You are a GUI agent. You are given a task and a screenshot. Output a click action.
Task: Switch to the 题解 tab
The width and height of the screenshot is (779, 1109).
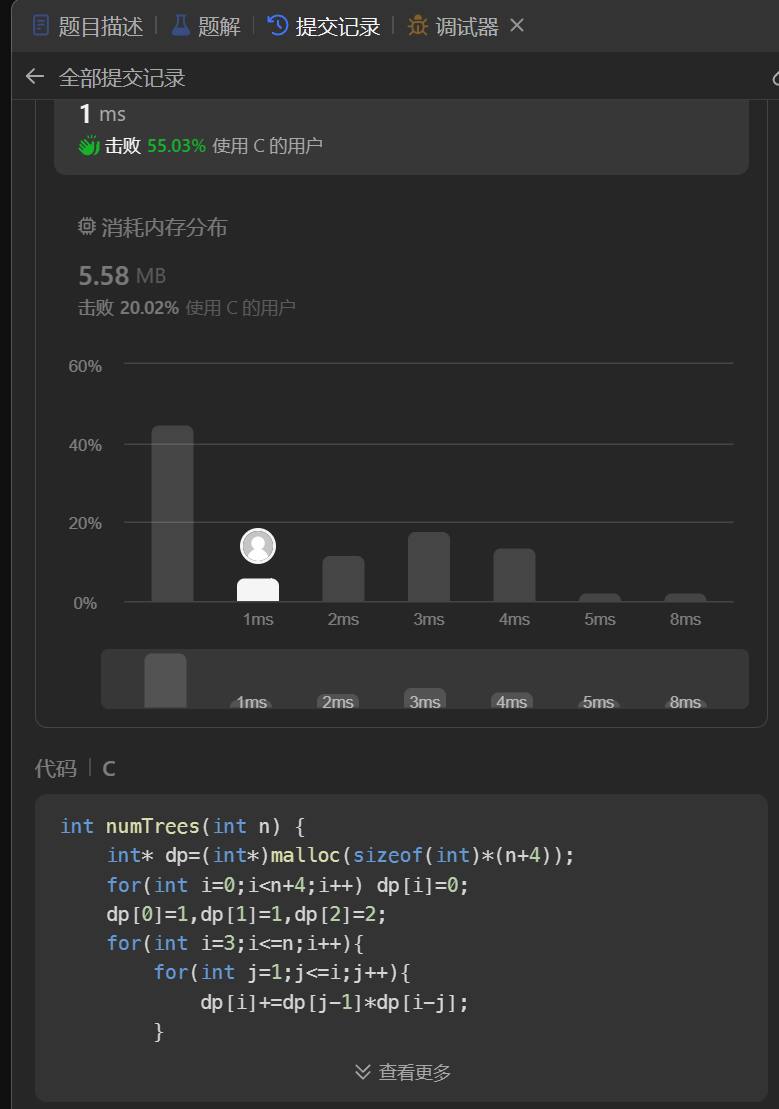click(218, 27)
